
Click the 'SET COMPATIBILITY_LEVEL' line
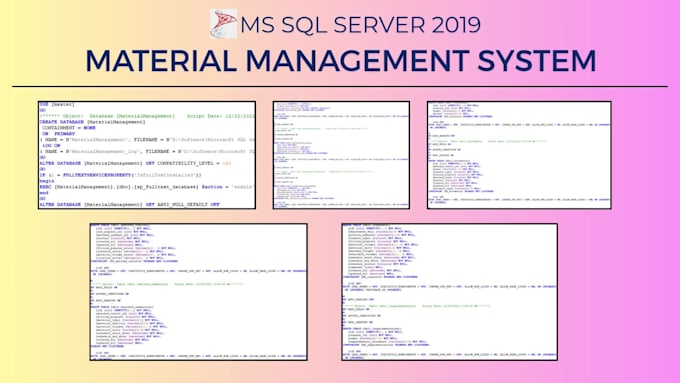click(x=136, y=164)
